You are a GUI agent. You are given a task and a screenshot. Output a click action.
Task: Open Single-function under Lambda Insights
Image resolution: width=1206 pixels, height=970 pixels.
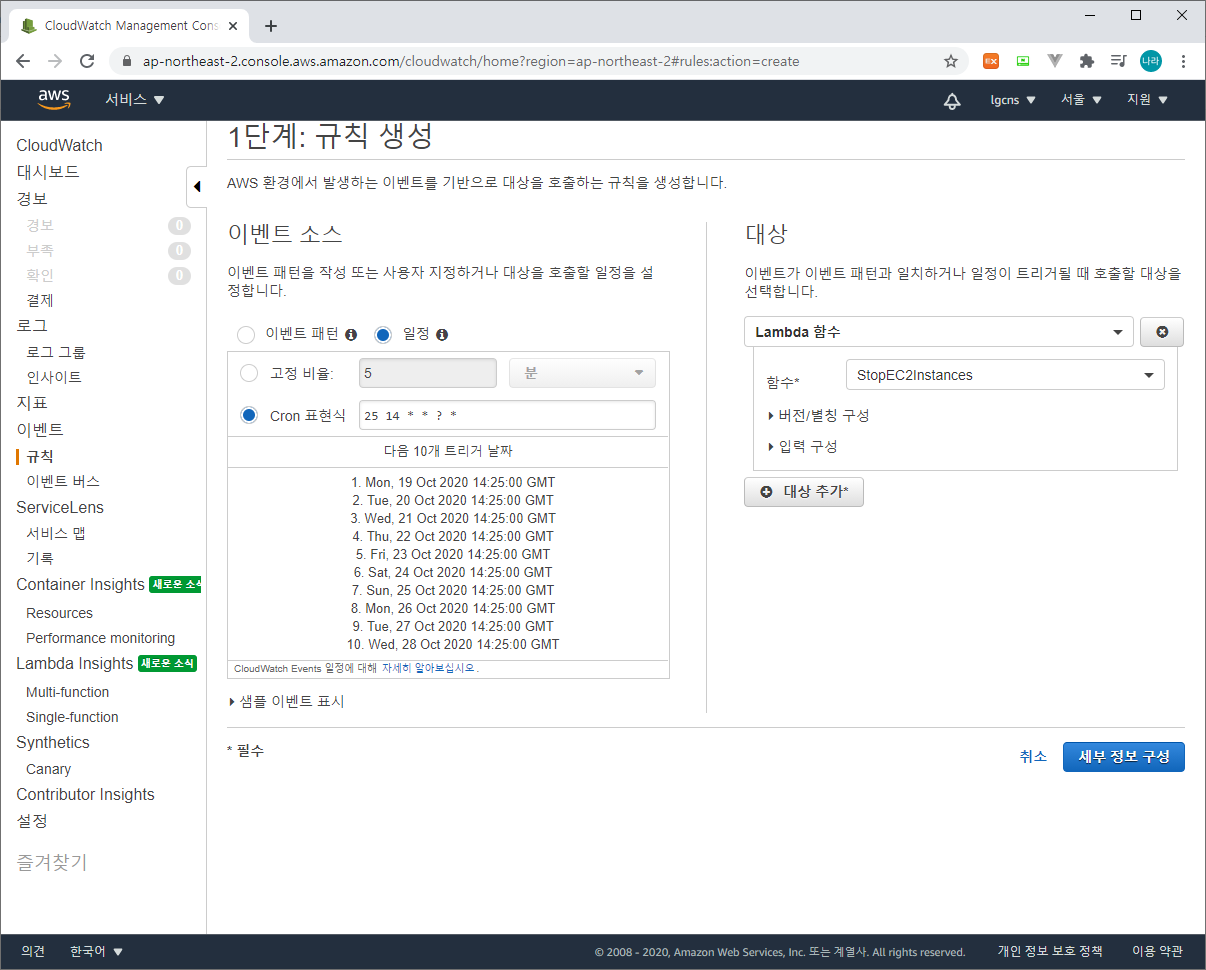tap(72, 717)
